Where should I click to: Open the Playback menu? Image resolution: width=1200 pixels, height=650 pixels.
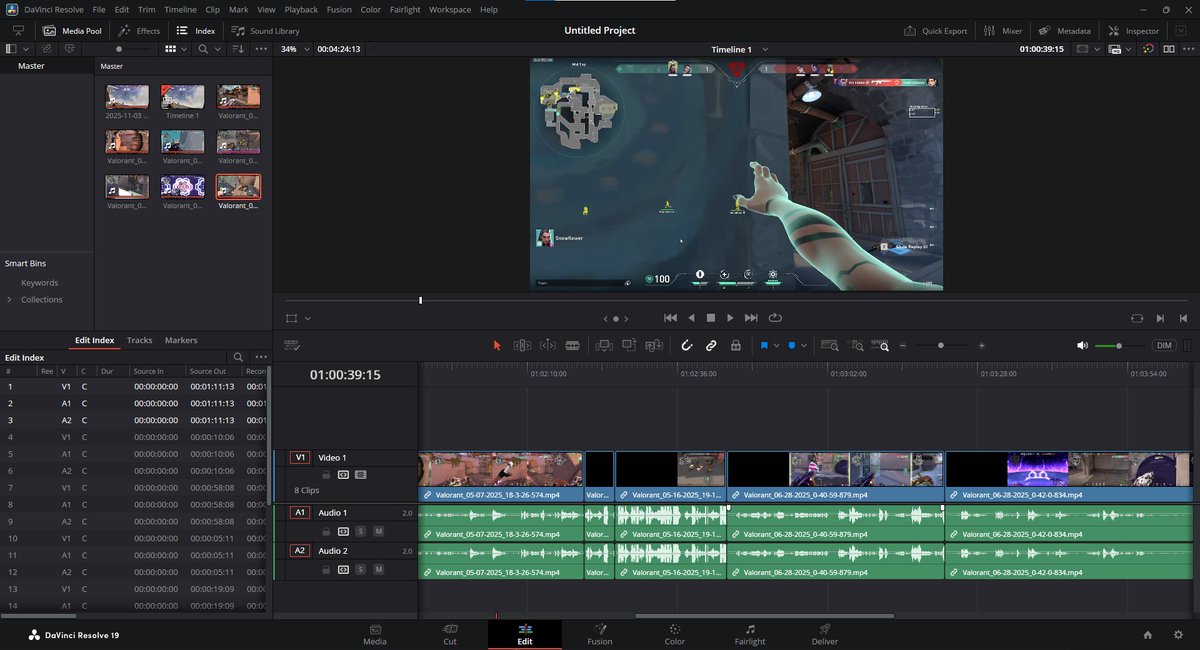point(301,9)
